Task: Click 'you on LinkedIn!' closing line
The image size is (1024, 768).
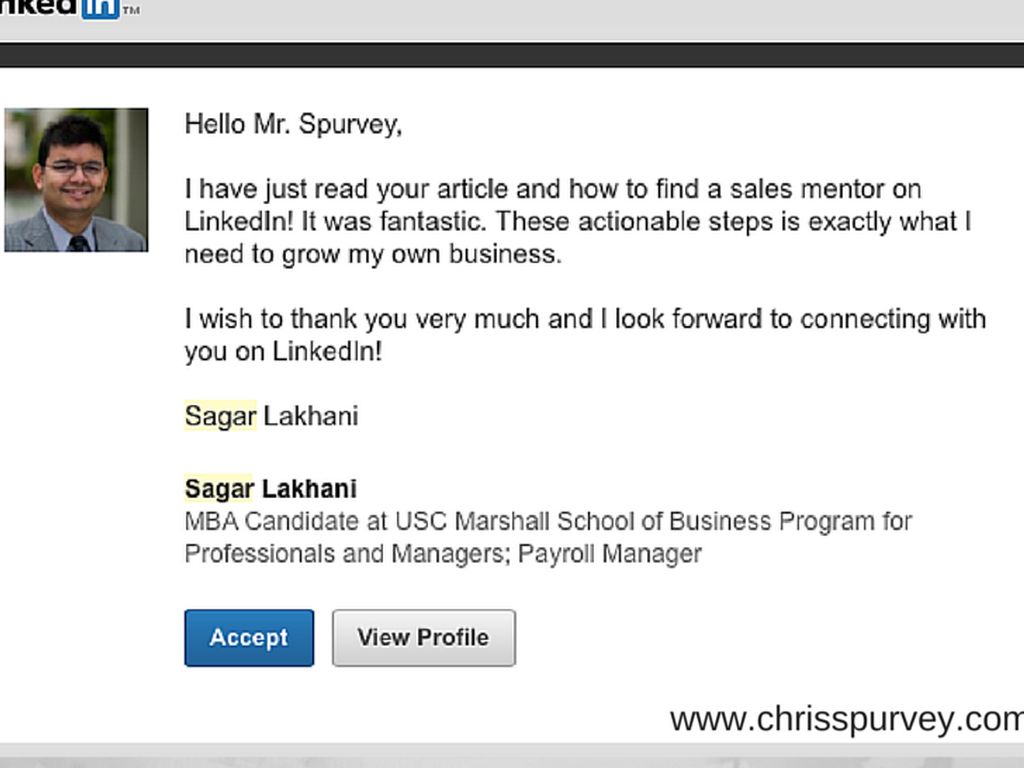Action: tap(283, 352)
